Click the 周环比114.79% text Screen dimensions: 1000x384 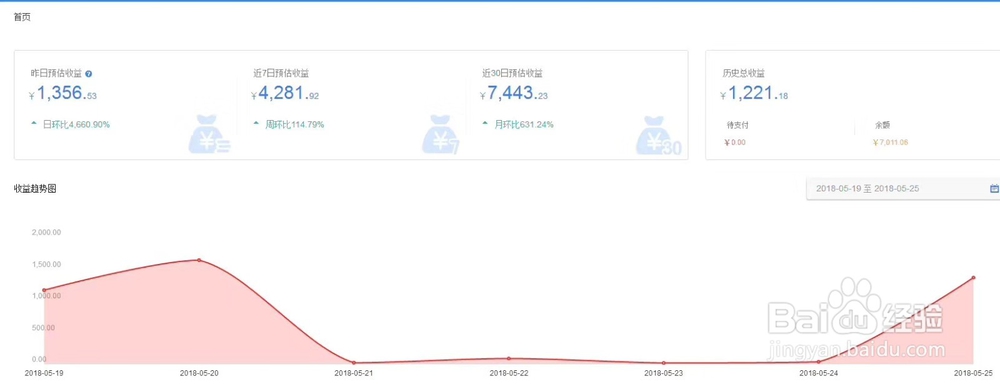click(x=295, y=124)
